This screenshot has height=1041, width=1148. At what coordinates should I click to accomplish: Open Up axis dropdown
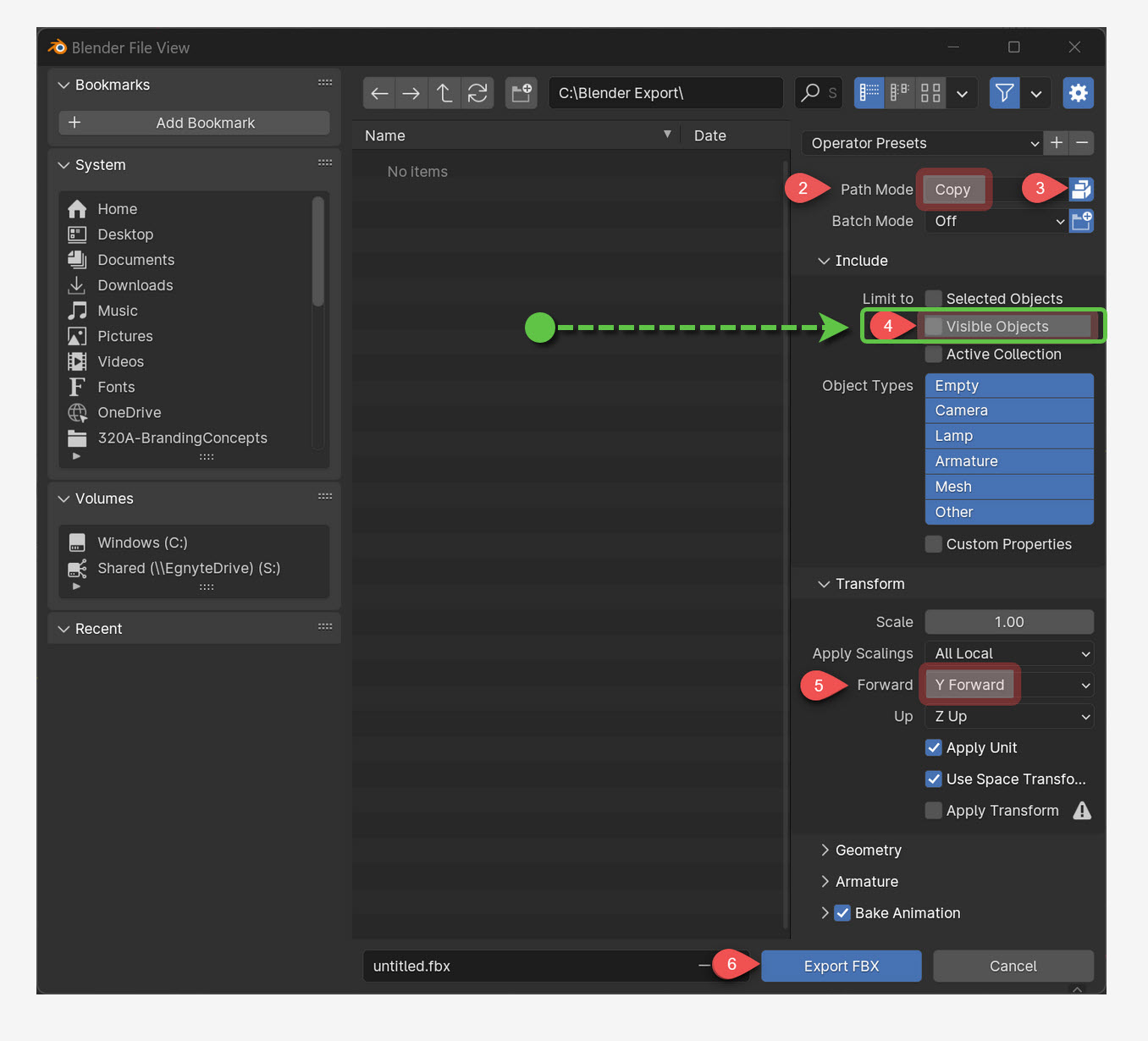pyautogui.click(x=1009, y=717)
